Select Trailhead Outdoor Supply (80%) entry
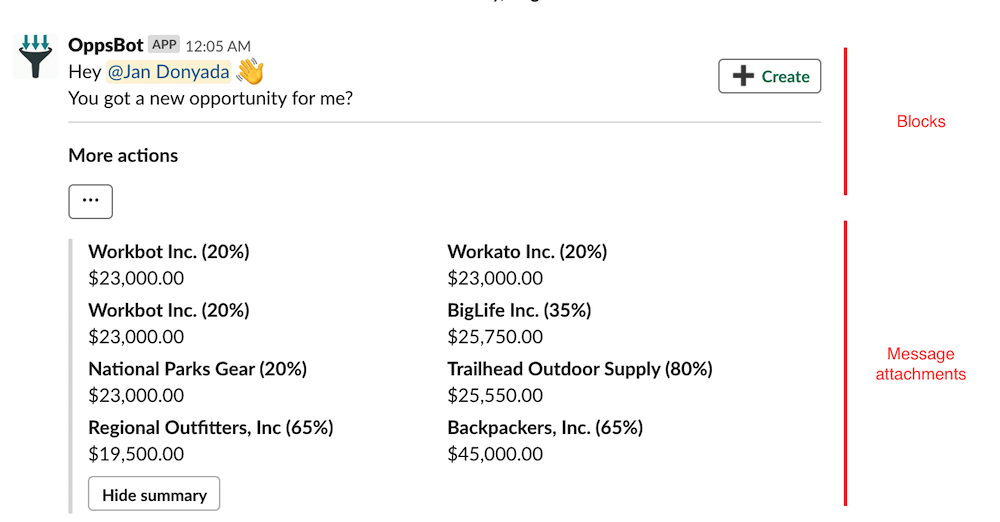1000x522 pixels. click(x=580, y=369)
